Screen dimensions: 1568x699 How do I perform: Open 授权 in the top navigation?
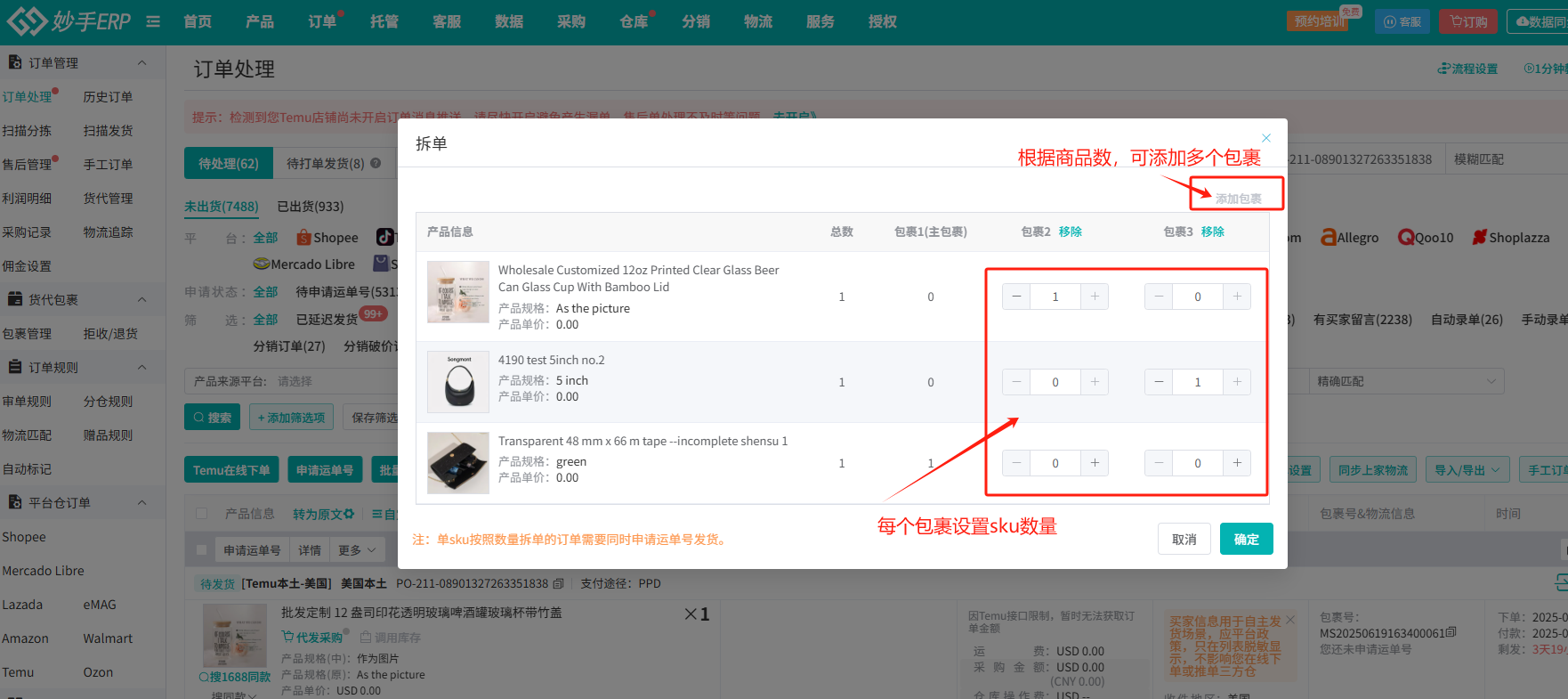point(883,21)
